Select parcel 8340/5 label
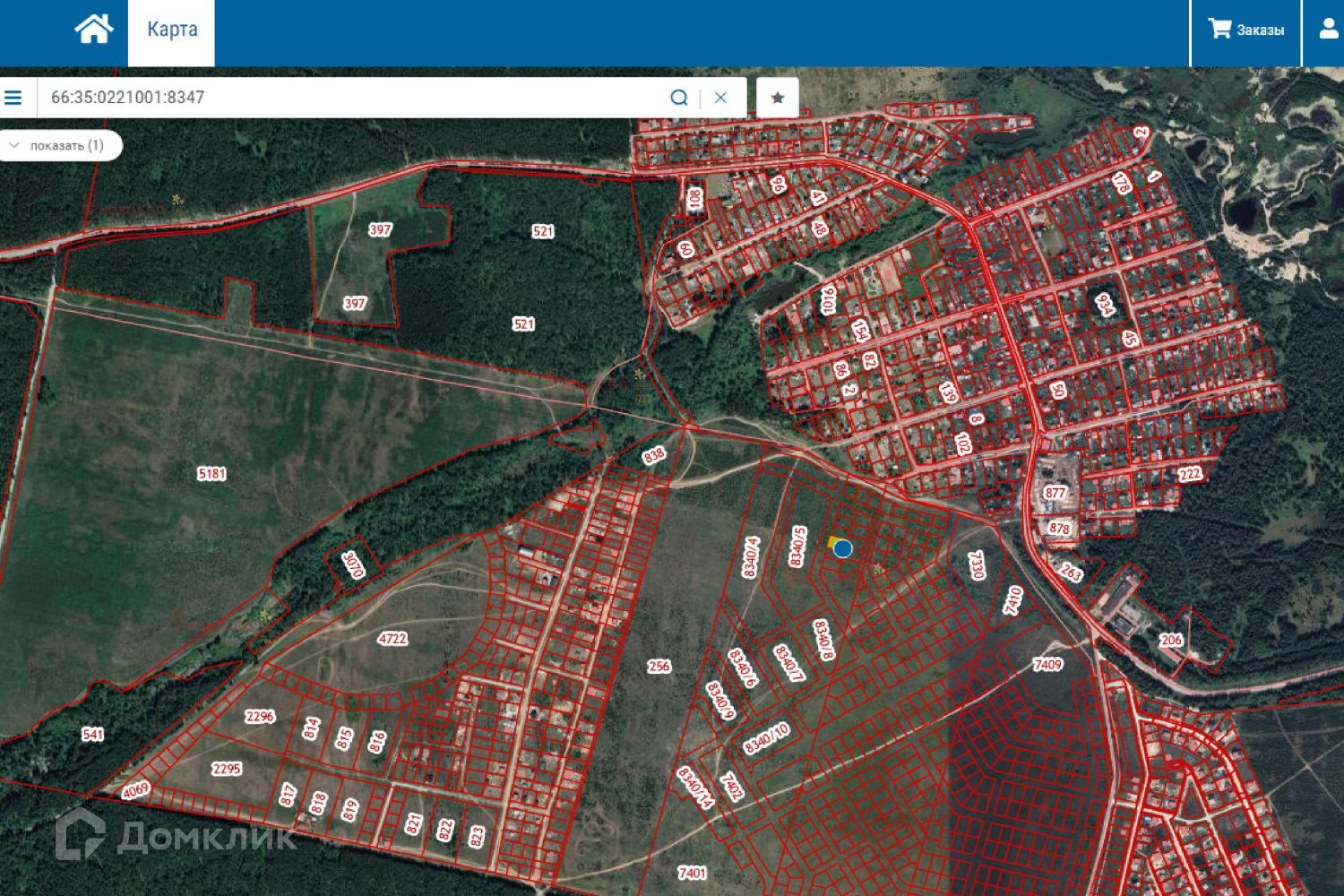 coord(797,546)
